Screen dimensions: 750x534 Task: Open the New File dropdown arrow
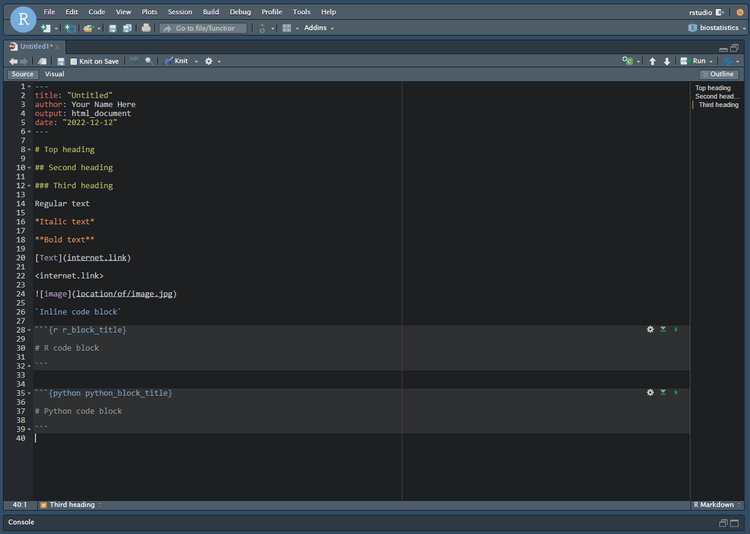pyautogui.click(x=56, y=29)
